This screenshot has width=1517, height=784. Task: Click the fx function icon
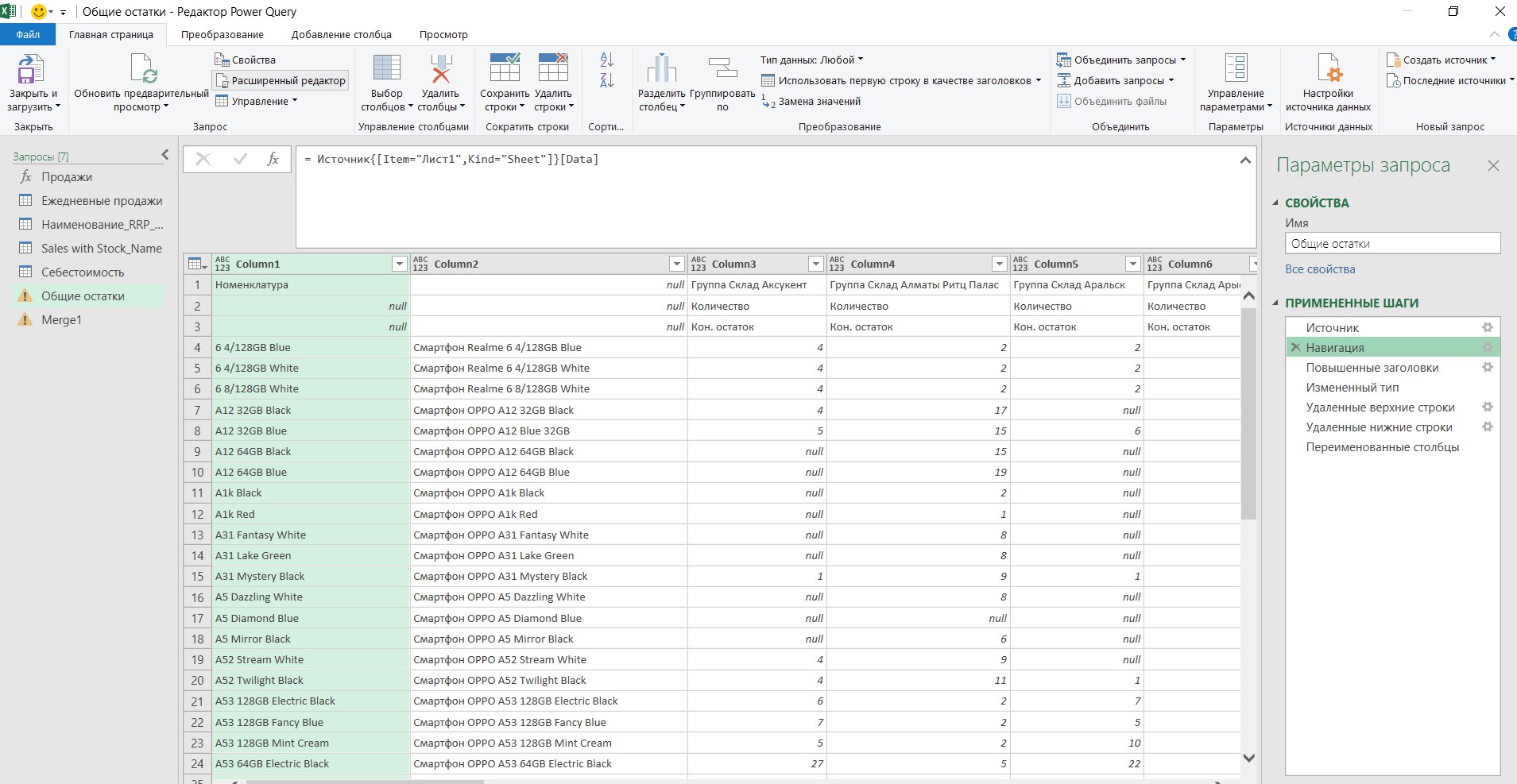coord(273,159)
